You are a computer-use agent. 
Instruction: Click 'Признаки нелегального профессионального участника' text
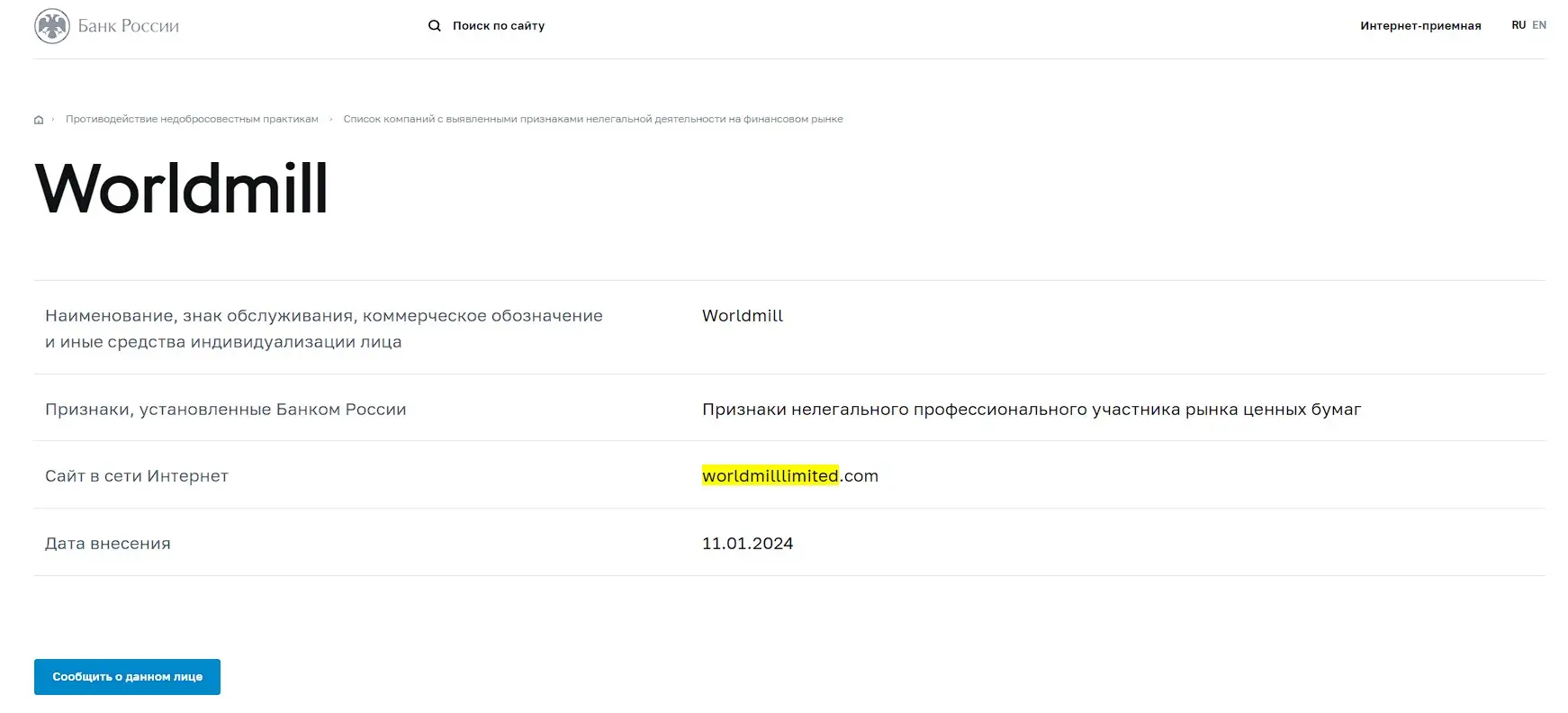click(1032, 410)
